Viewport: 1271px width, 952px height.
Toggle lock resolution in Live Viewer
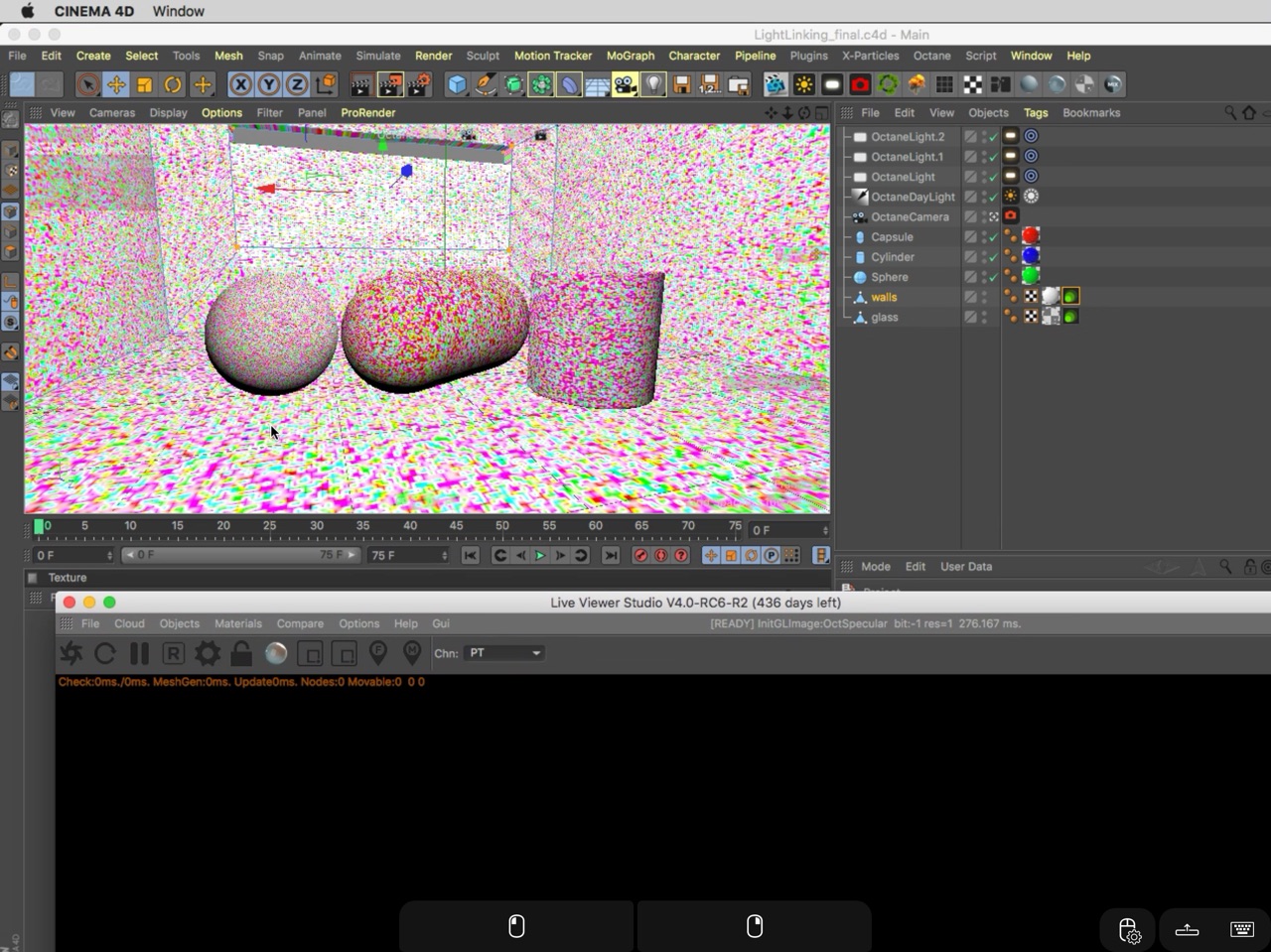point(241,653)
